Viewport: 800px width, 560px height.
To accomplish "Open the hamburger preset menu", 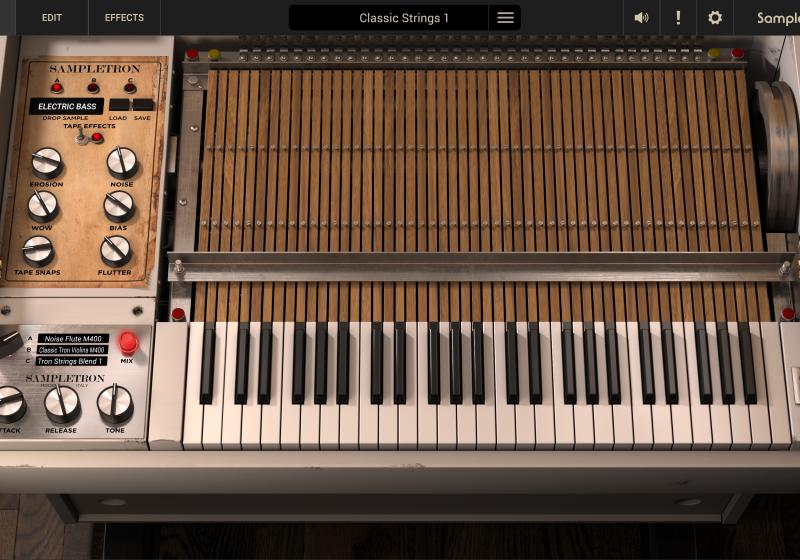I will pyautogui.click(x=505, y=18).
